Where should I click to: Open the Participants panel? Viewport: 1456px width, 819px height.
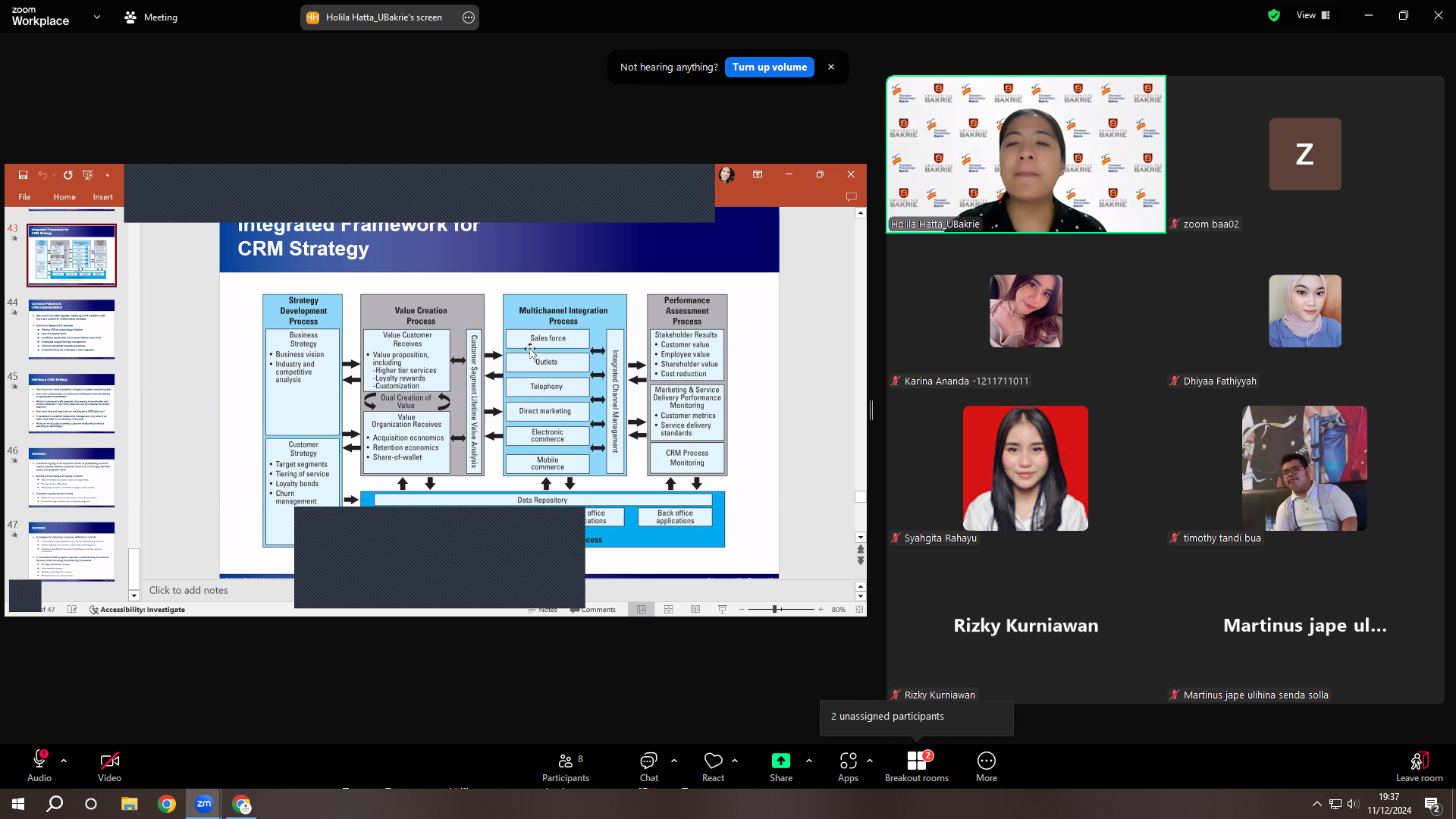566,766
